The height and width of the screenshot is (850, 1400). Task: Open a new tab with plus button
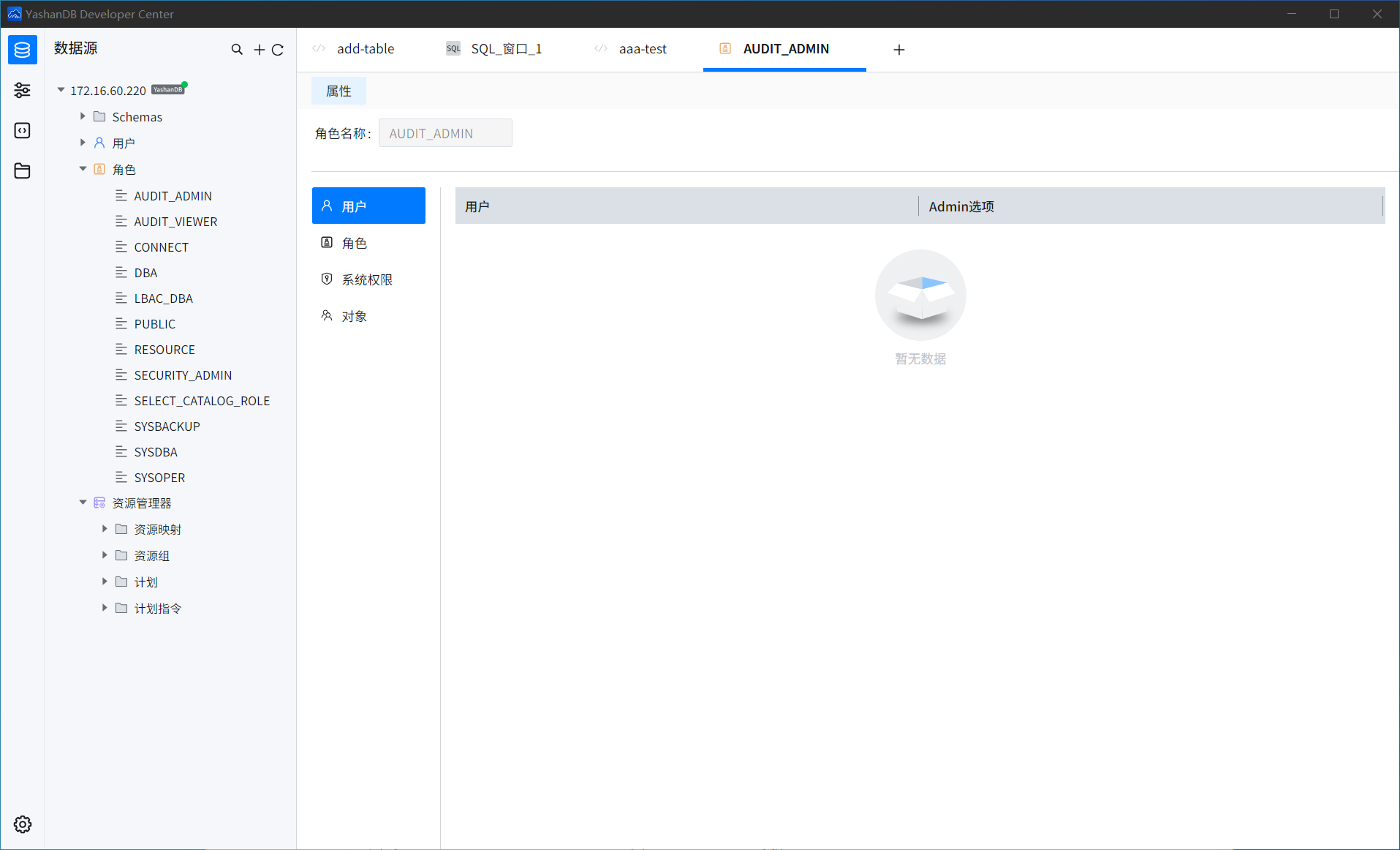[x=899, y=49]
